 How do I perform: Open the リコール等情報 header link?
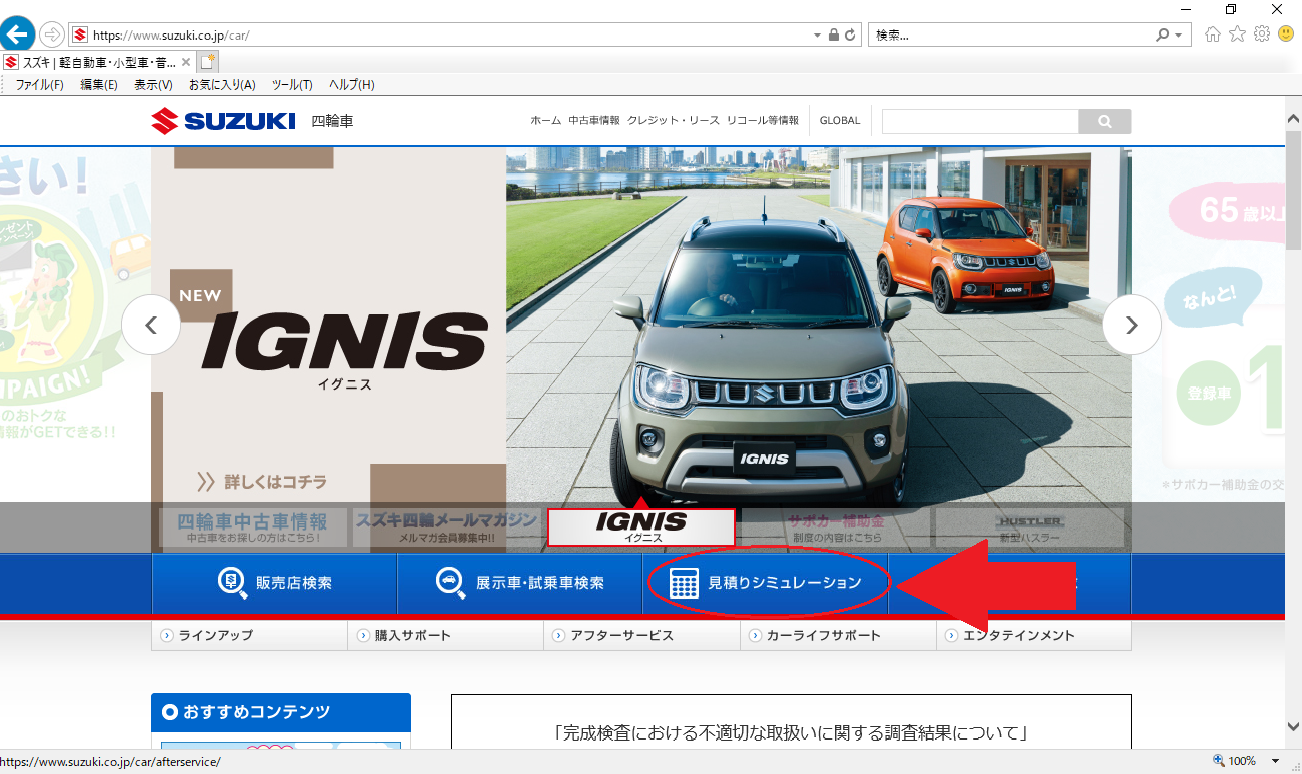coord(763,120)
